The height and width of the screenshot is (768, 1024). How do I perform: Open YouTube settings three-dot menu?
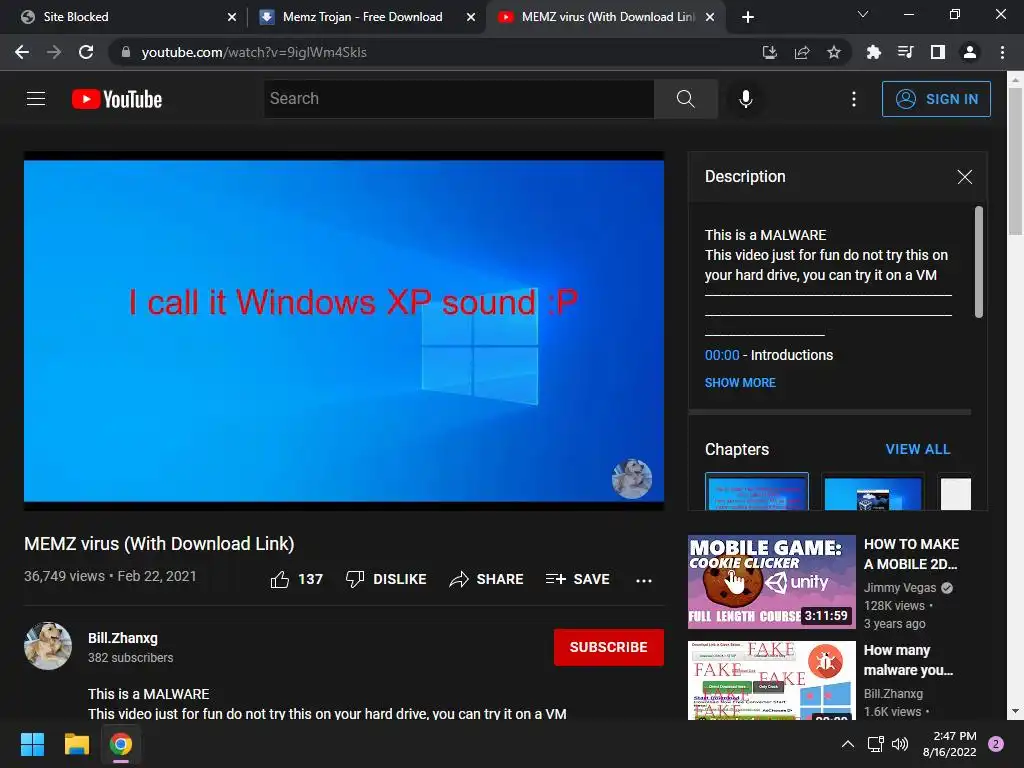[x=854, y=99]
